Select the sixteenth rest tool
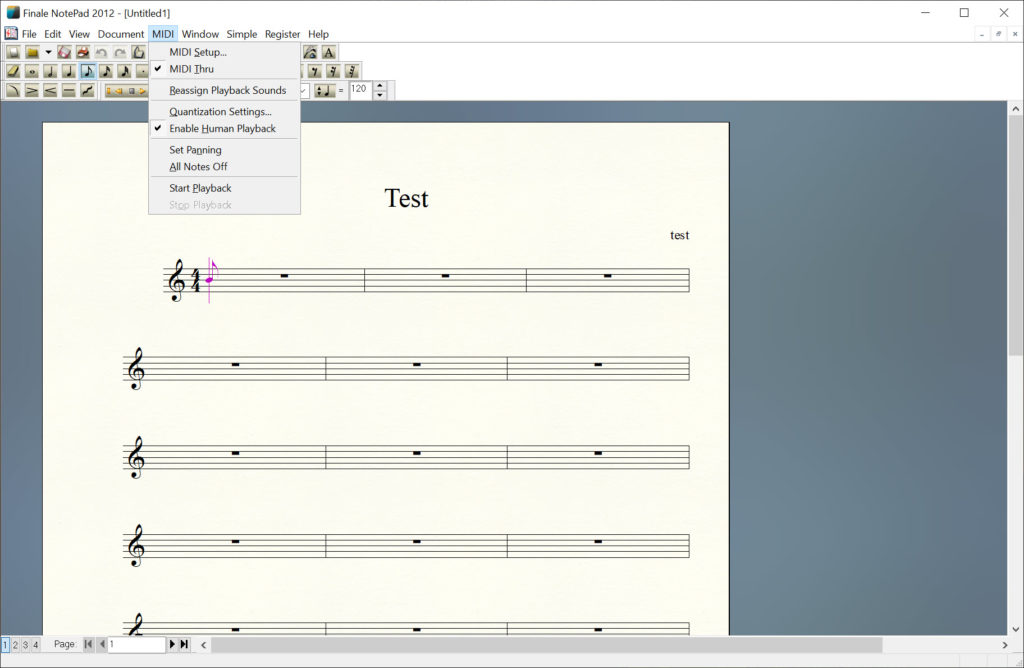 (333, 71)
